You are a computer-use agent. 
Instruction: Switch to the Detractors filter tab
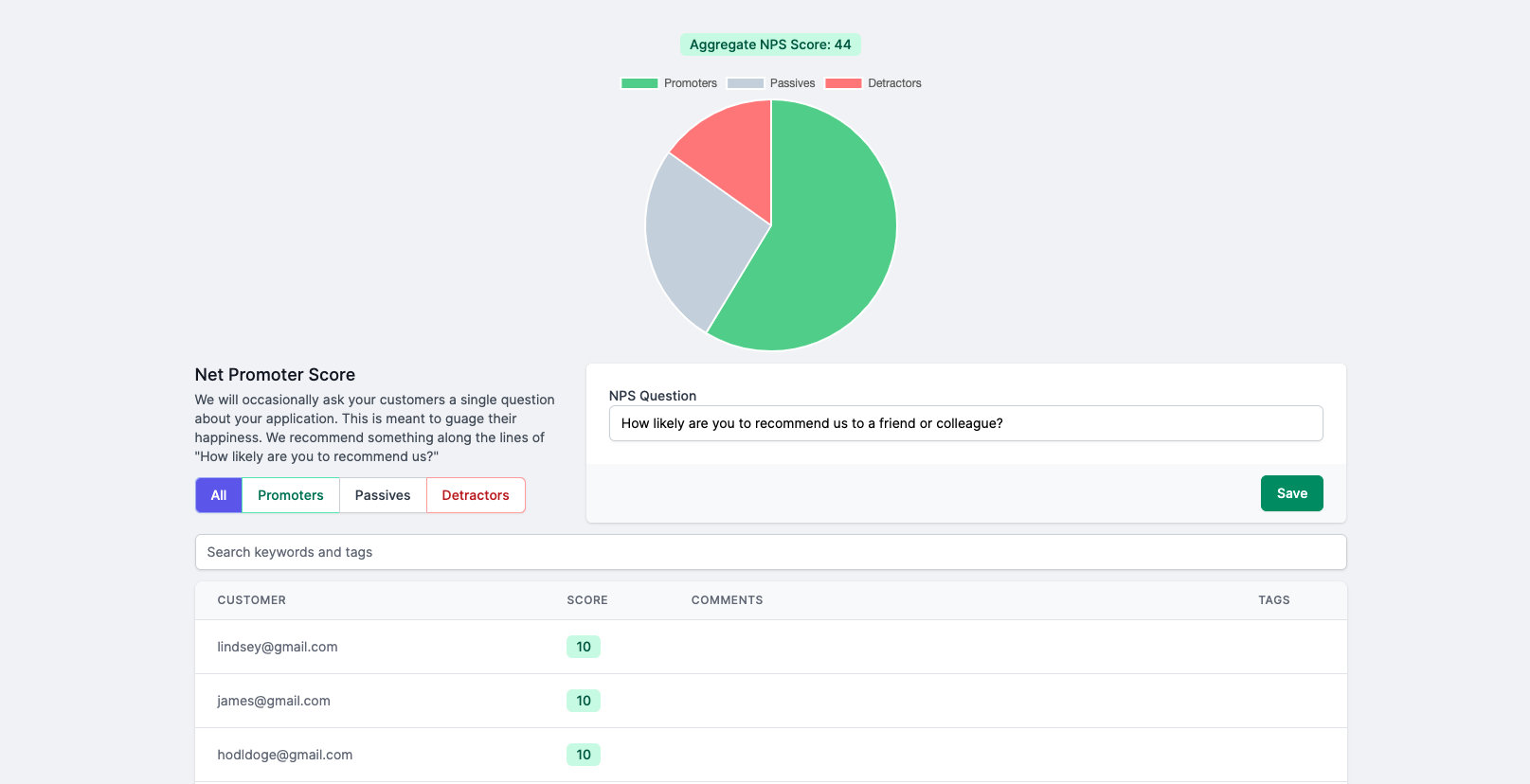click(x=476, y=495)
